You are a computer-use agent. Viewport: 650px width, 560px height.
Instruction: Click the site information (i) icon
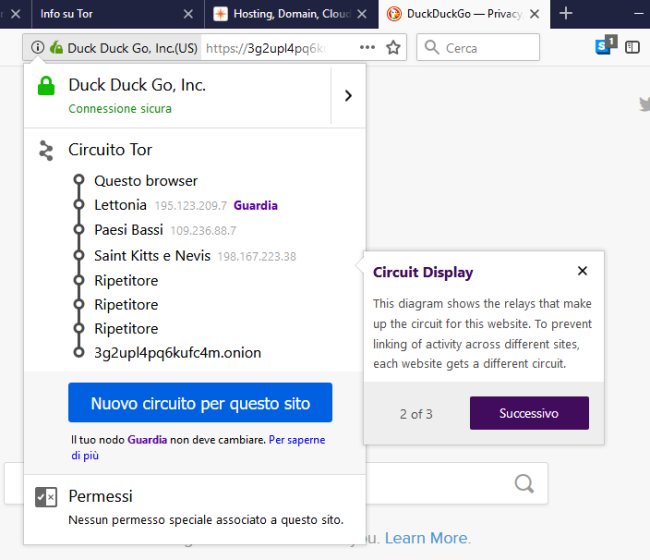click(x=37, y=48)
